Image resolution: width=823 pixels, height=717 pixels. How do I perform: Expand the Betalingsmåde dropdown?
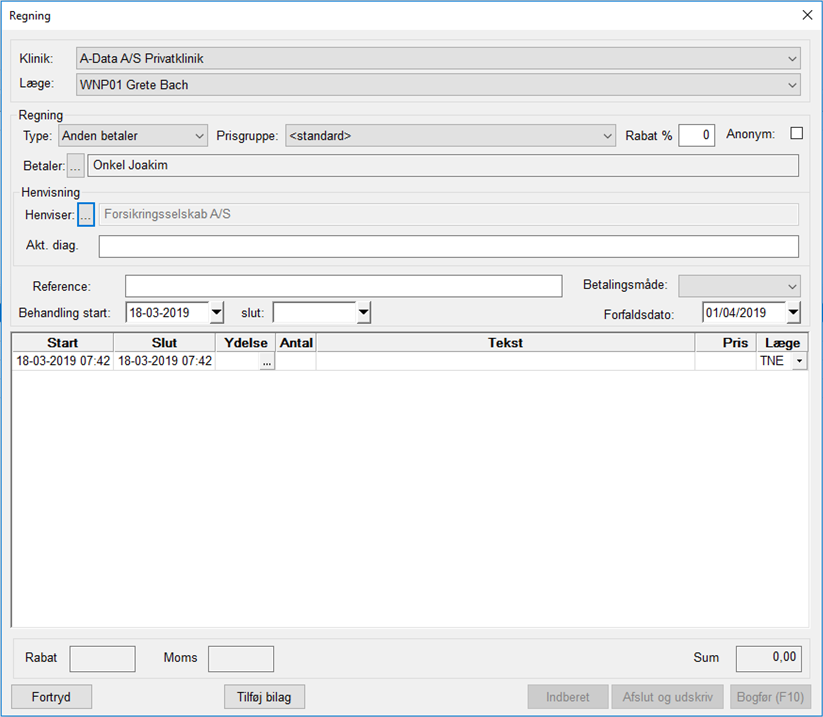click(740, 286)
